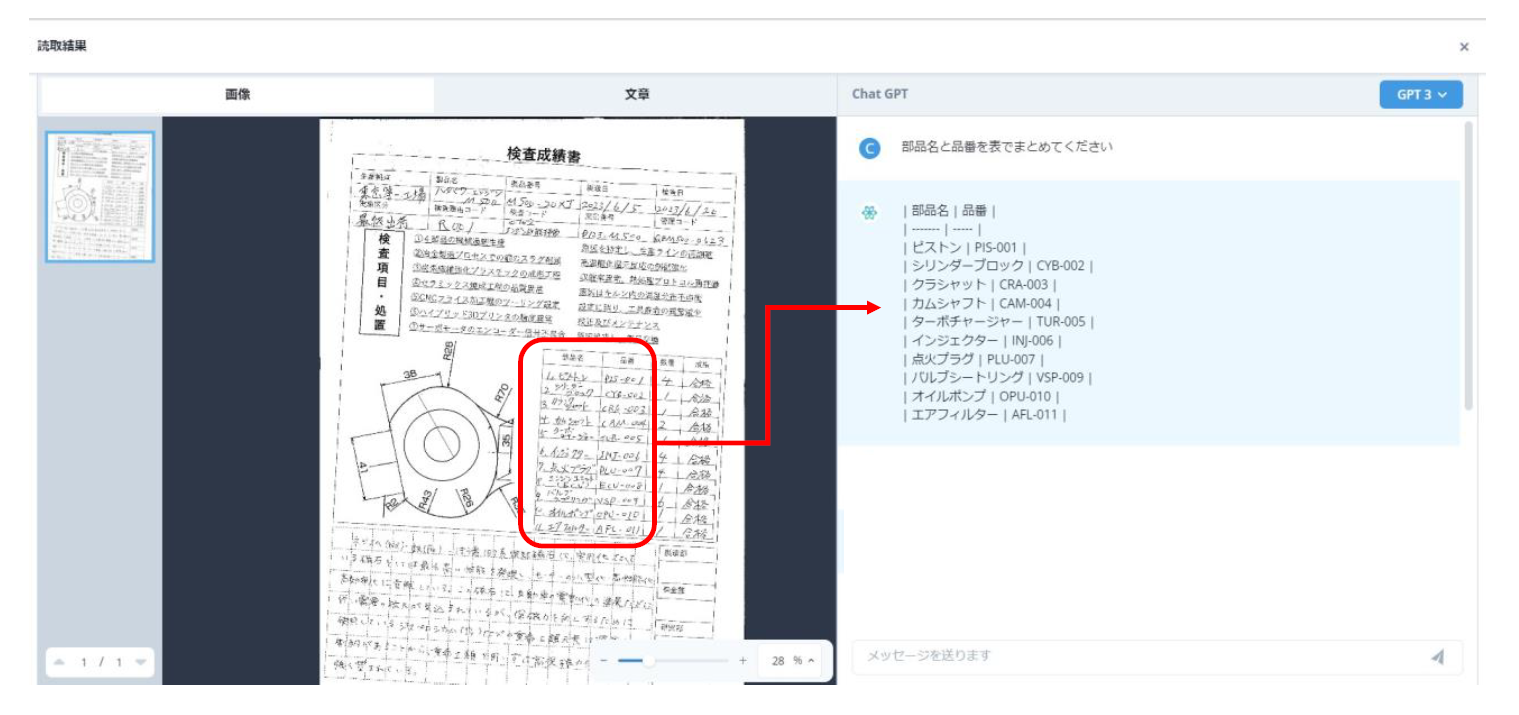Go to previous page with the up arrow
Screen dimensions: 1519x715
pos(60,660)
